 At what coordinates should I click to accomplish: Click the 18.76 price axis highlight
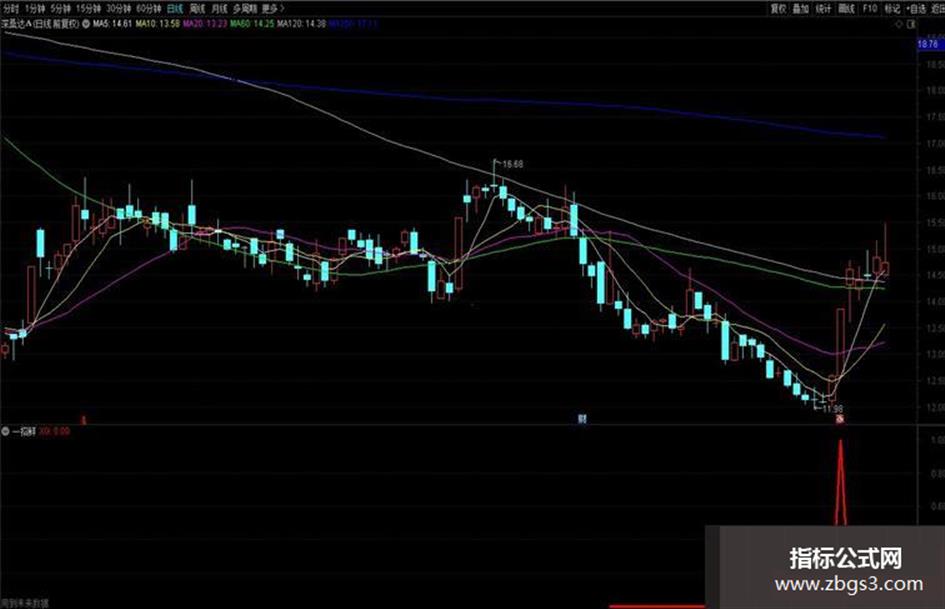(x=929, y=44)
